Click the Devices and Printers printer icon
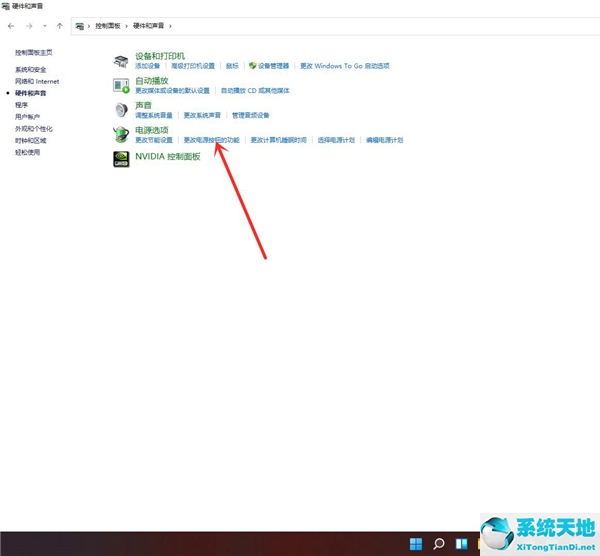 [121, 61]
